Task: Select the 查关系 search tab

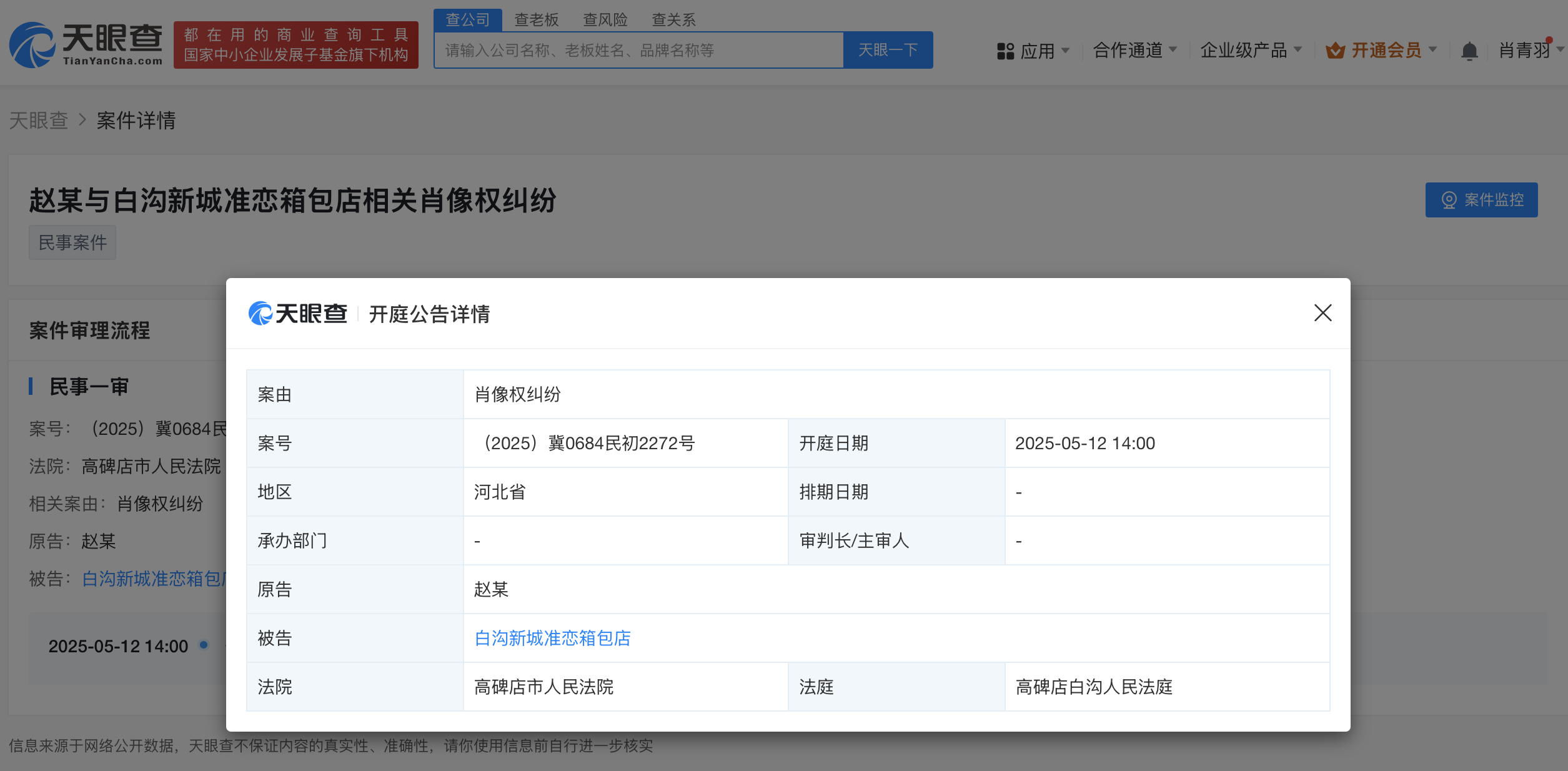Action: tap(673, 20)
